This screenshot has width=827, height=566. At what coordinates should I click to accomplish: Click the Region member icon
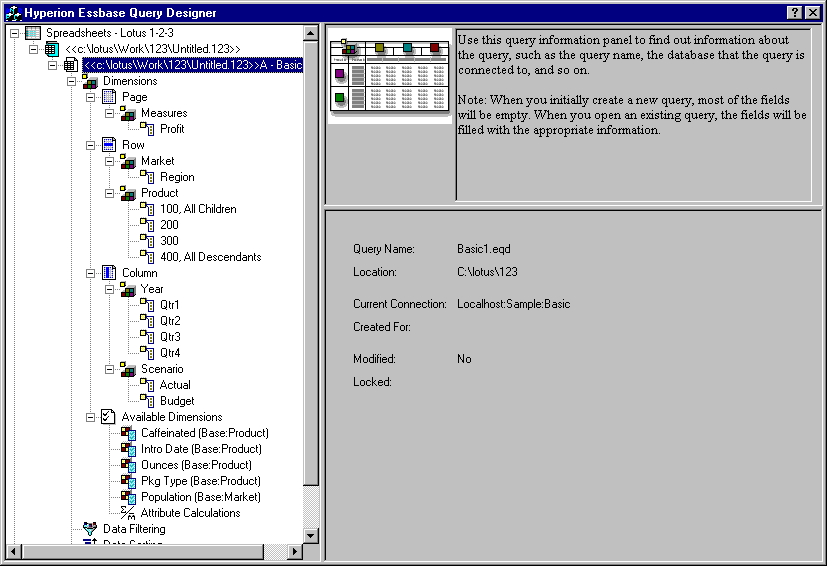147,177
